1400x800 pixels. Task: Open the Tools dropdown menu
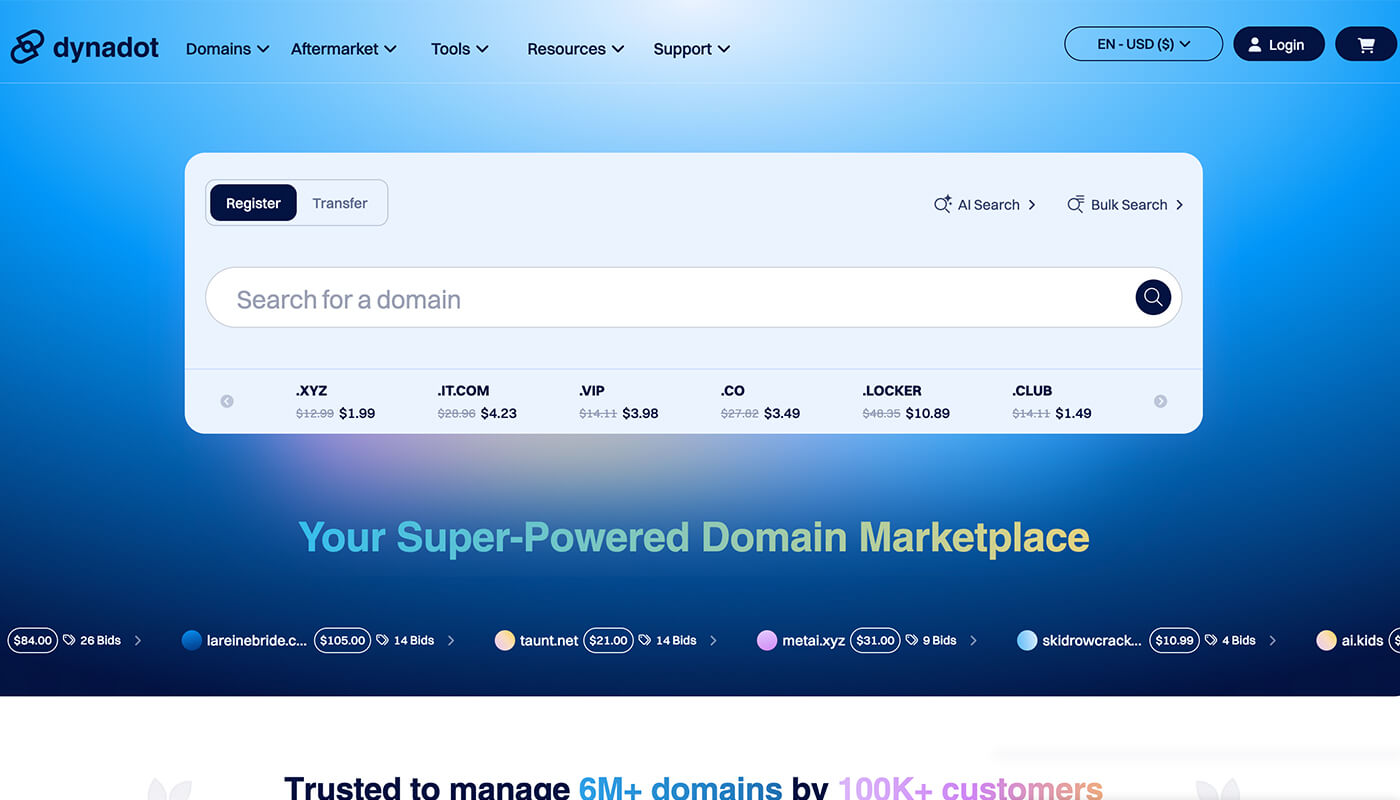459,48
